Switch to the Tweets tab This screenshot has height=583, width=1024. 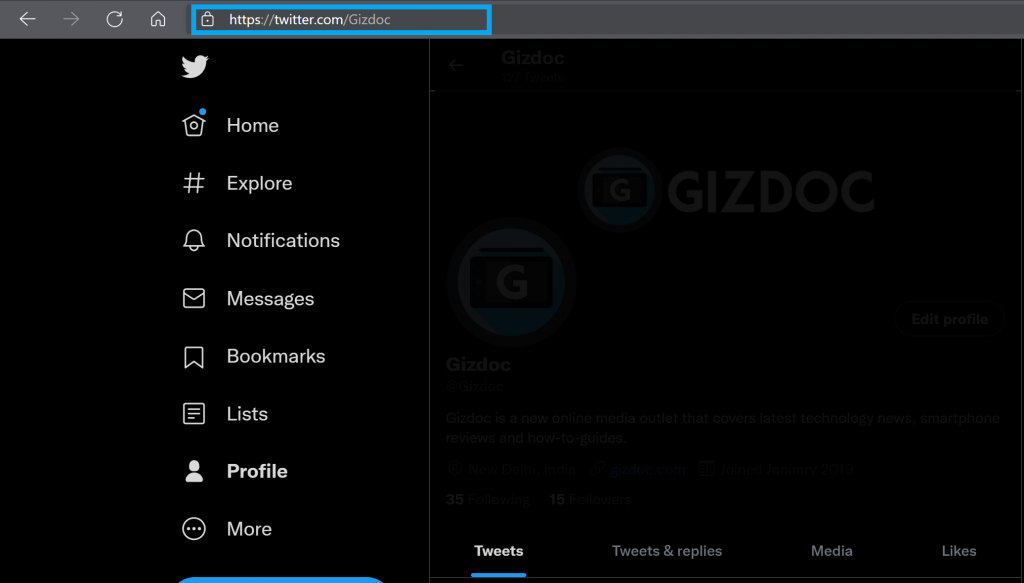(499, 551)
